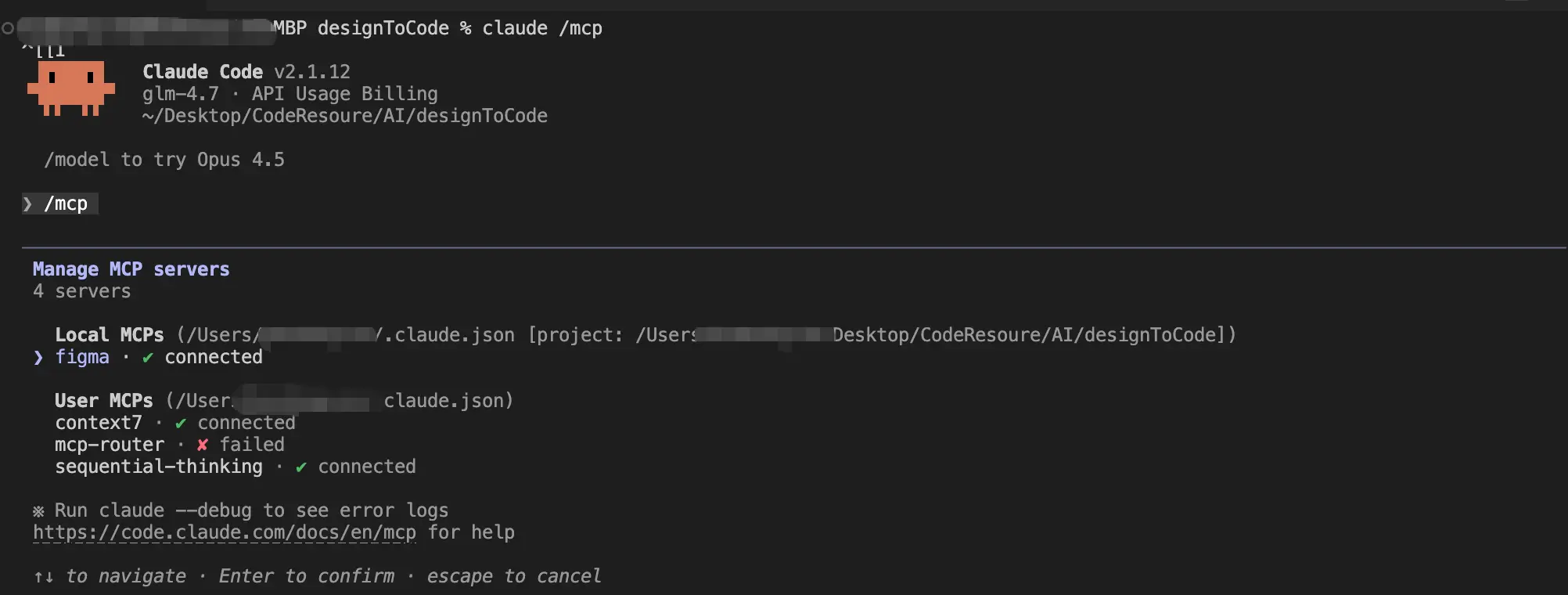The width and height of the screenshot is (1568, 595).
Task: Click the /mcp command input field
Action: (x=67, y=204)
